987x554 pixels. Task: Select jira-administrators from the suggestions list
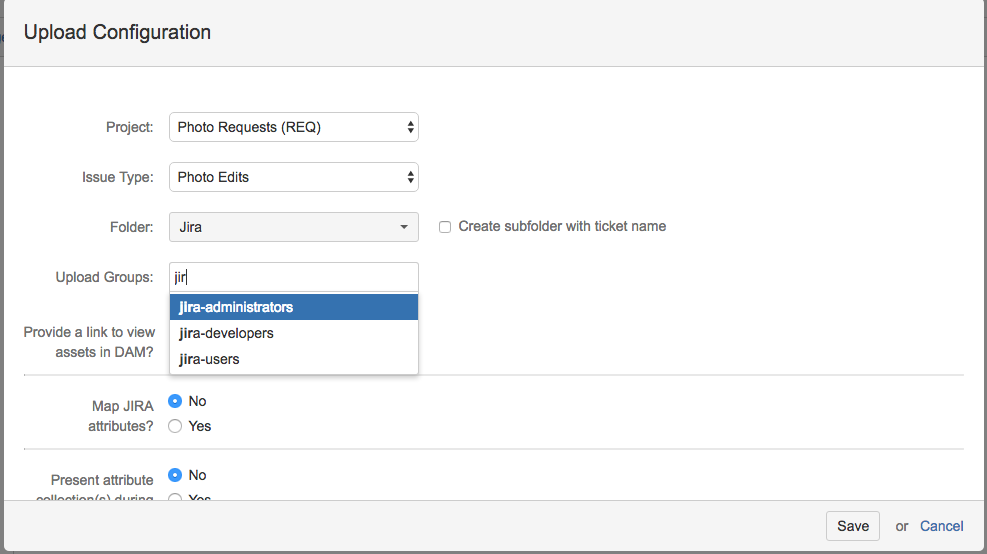(x=293, y=307)
